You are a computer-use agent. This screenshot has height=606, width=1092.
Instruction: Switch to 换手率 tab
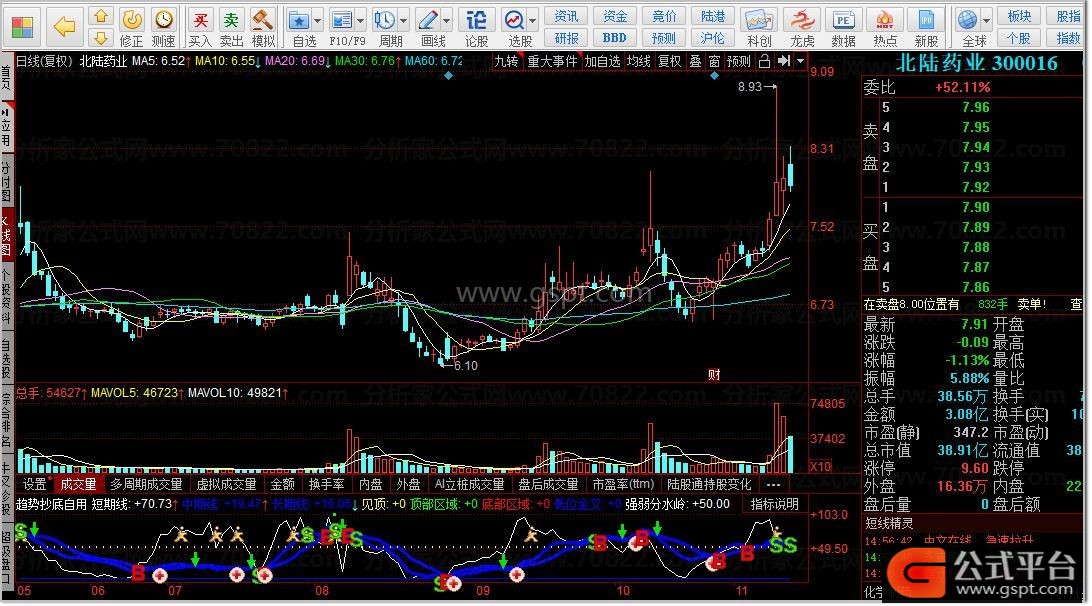tap(327, 484)
